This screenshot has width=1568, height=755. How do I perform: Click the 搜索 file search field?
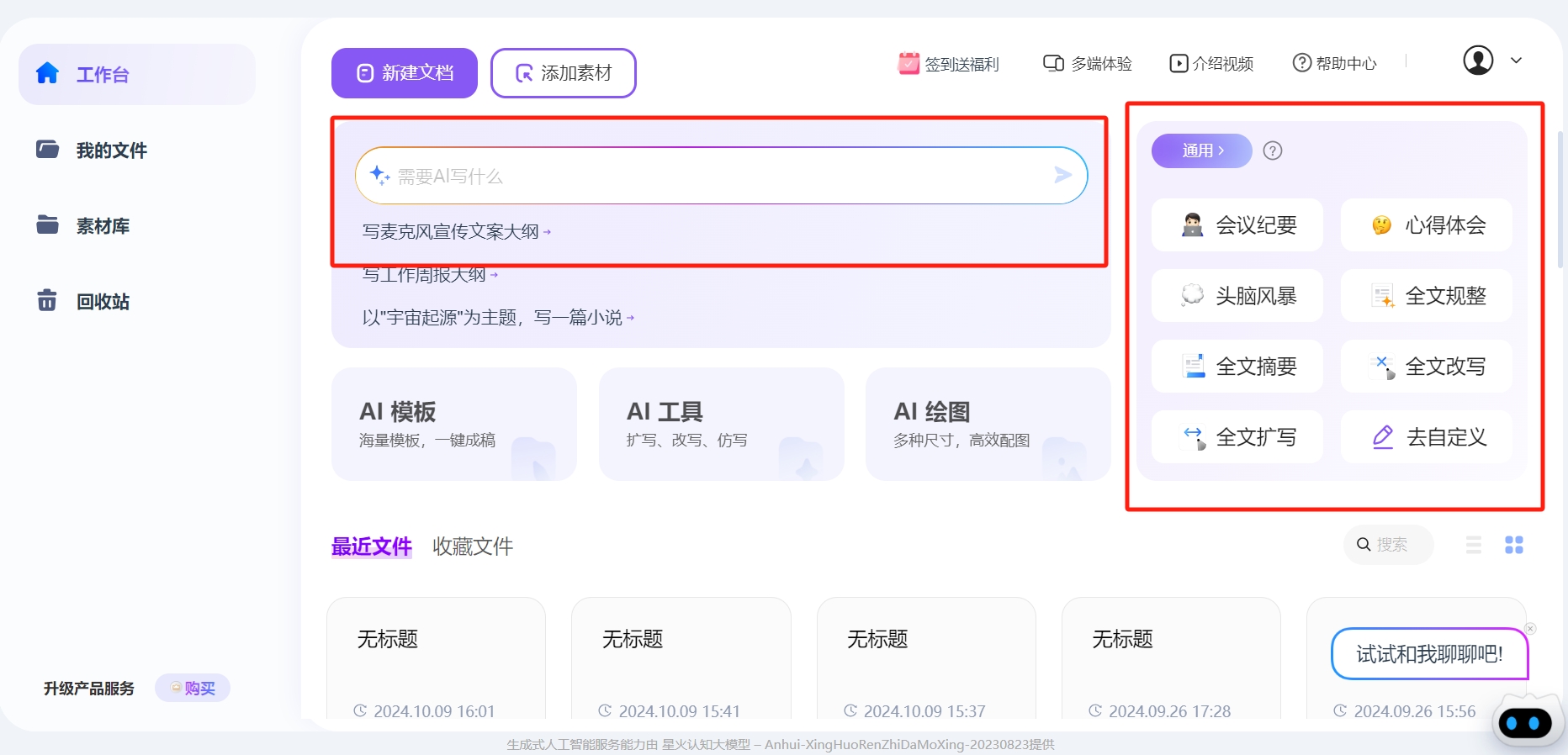[x=1389, y=545]
